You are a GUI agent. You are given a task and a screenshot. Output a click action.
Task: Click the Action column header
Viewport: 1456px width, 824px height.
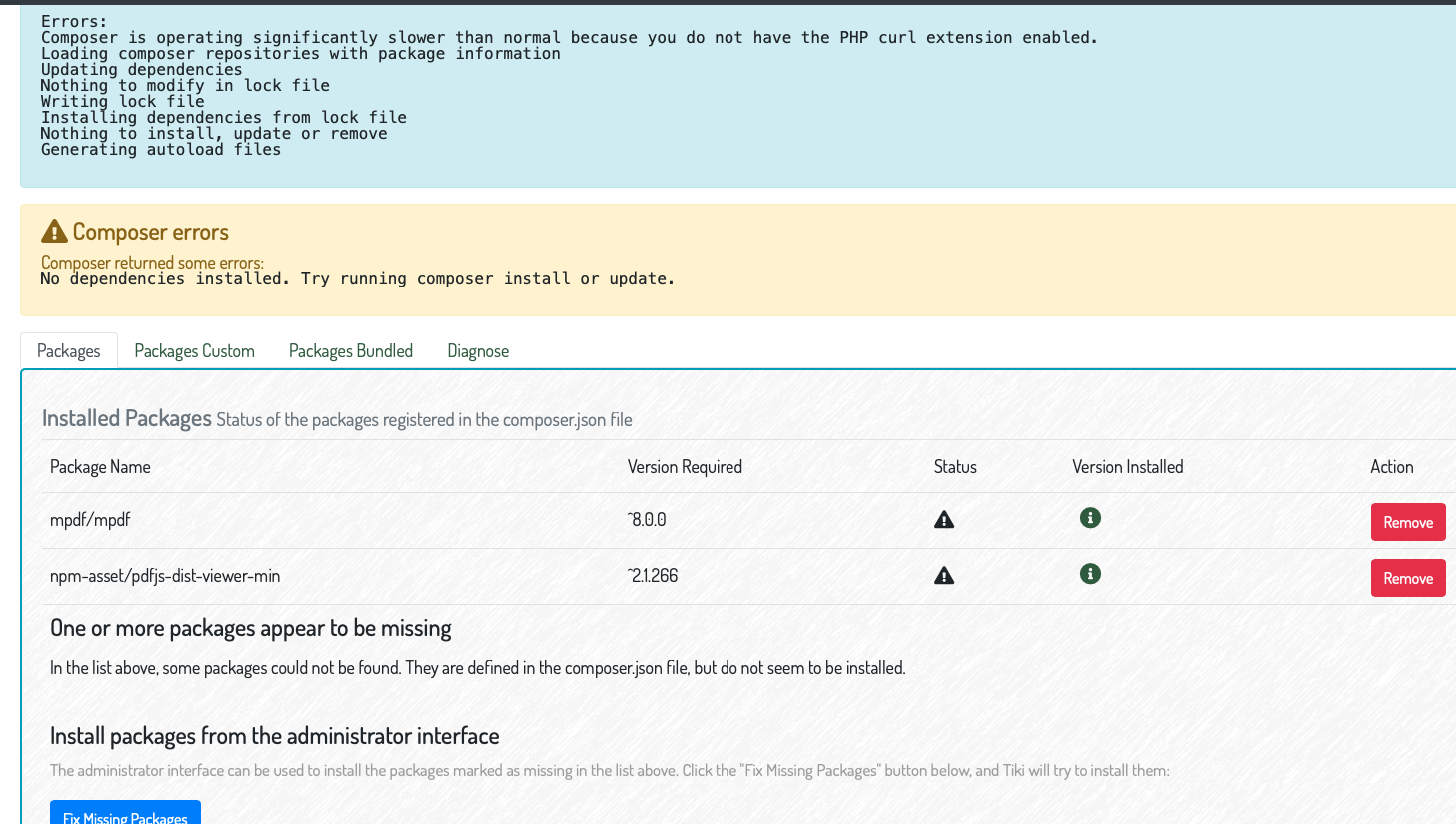(1392, 467)
